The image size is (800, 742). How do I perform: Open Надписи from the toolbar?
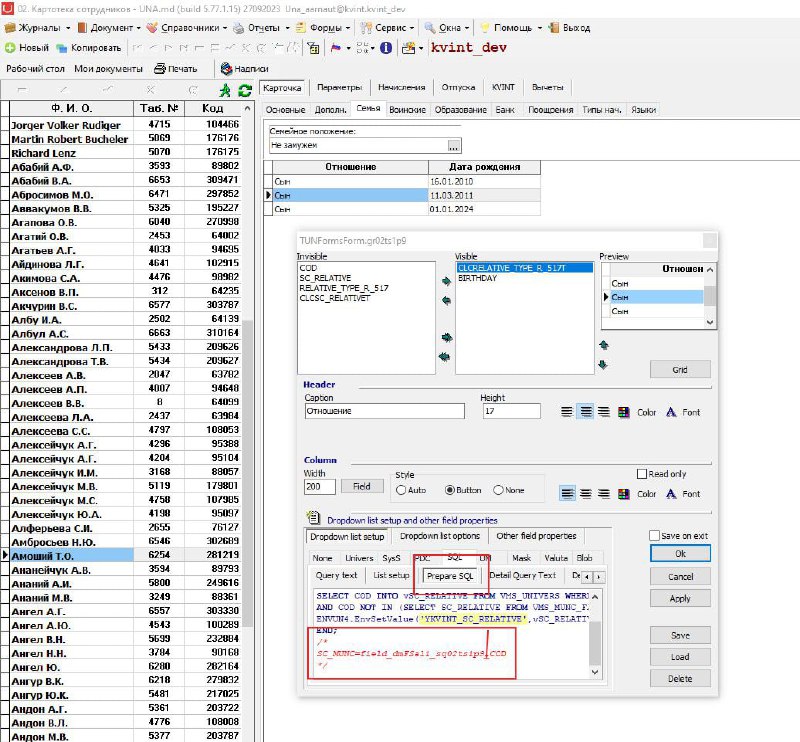pos(244,68)
